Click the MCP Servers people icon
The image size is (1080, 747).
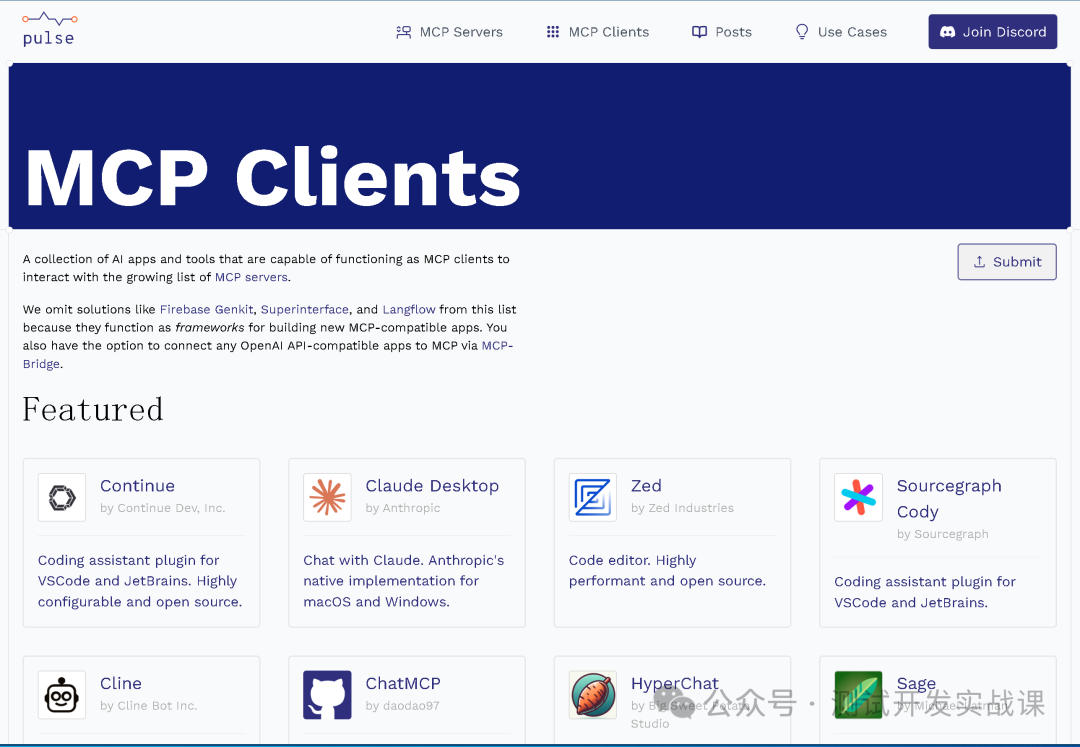[x=404, y=32]
